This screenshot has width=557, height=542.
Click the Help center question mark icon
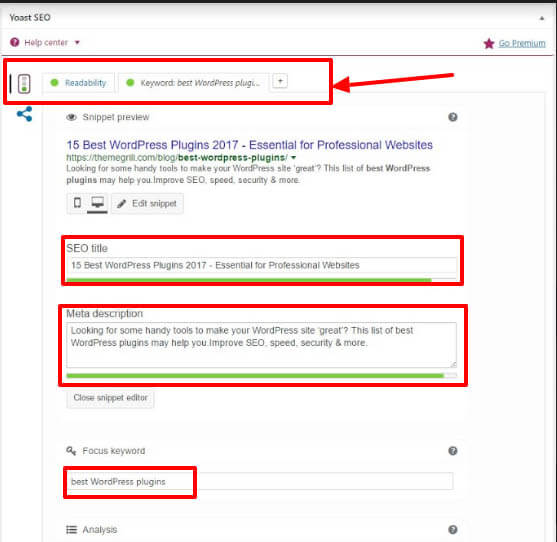15,42
